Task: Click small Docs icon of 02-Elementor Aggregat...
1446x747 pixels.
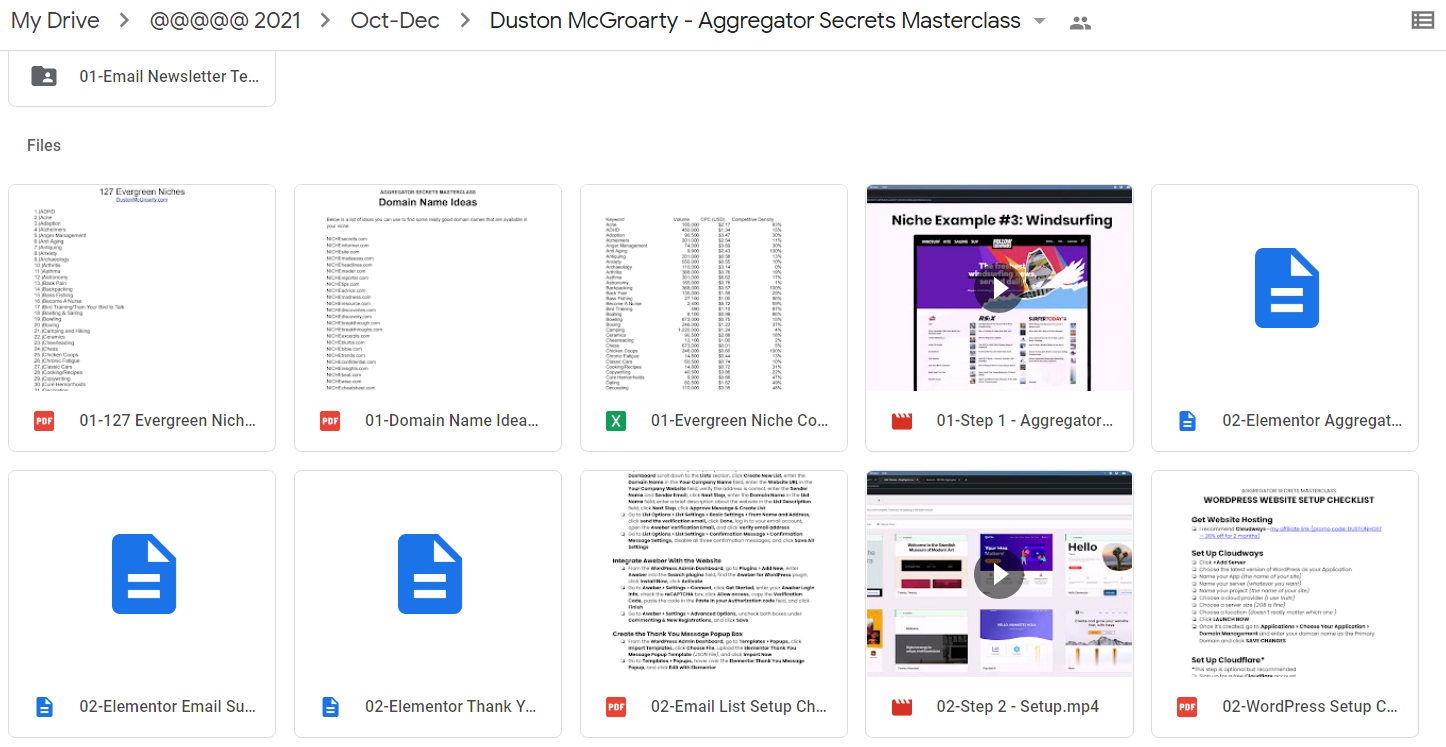Action: pyautogui.click(x=1187, y=421)
